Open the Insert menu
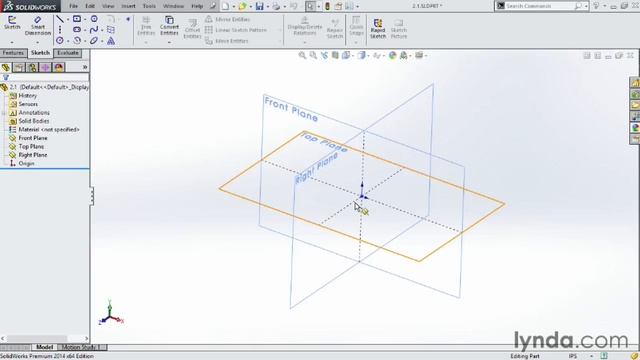The width and height of the screenshot is (640, 360). pyautogui.click(x=128, y=6)
